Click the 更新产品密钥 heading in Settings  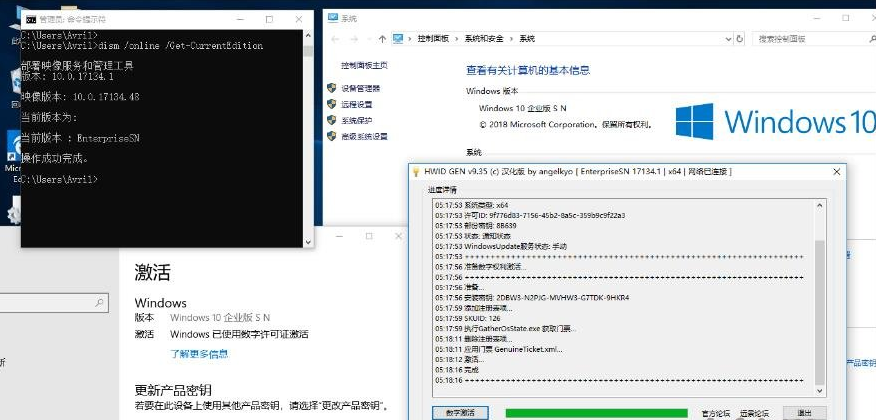tap(173, 390)
